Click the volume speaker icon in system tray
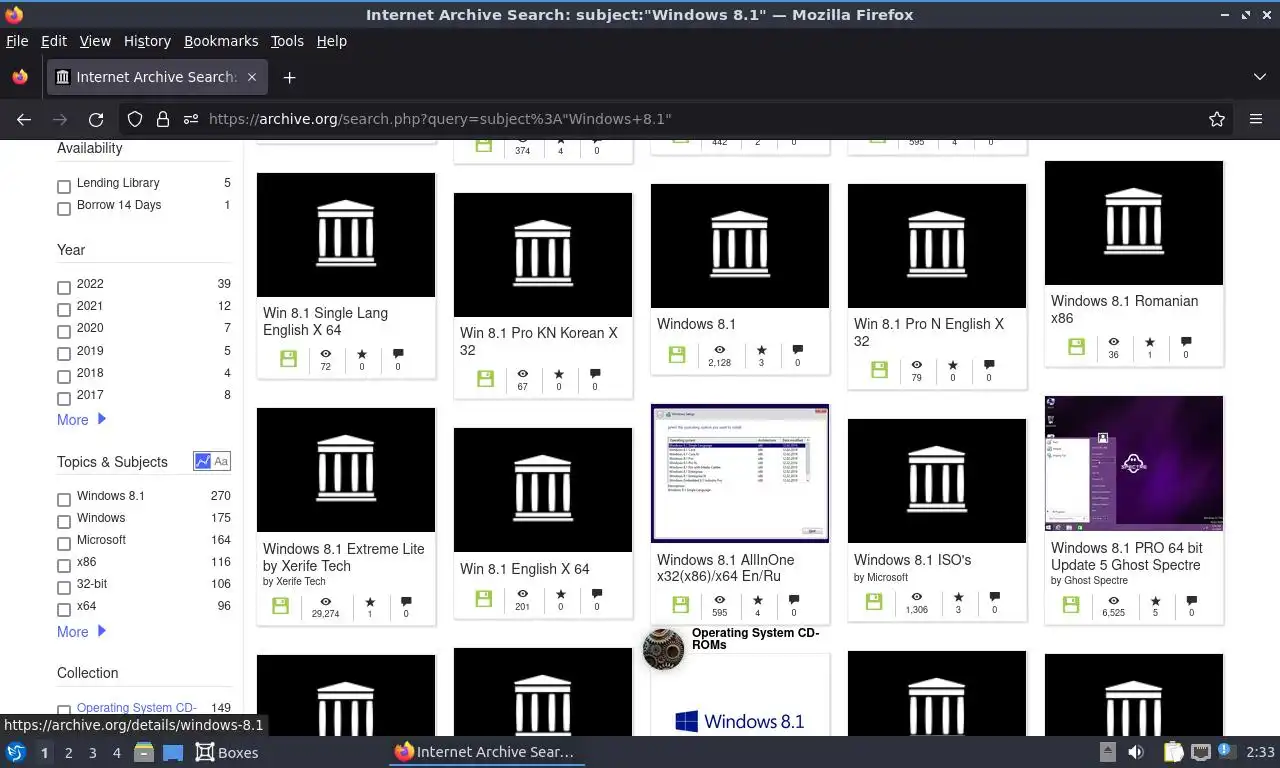 tap(1136, 752)
